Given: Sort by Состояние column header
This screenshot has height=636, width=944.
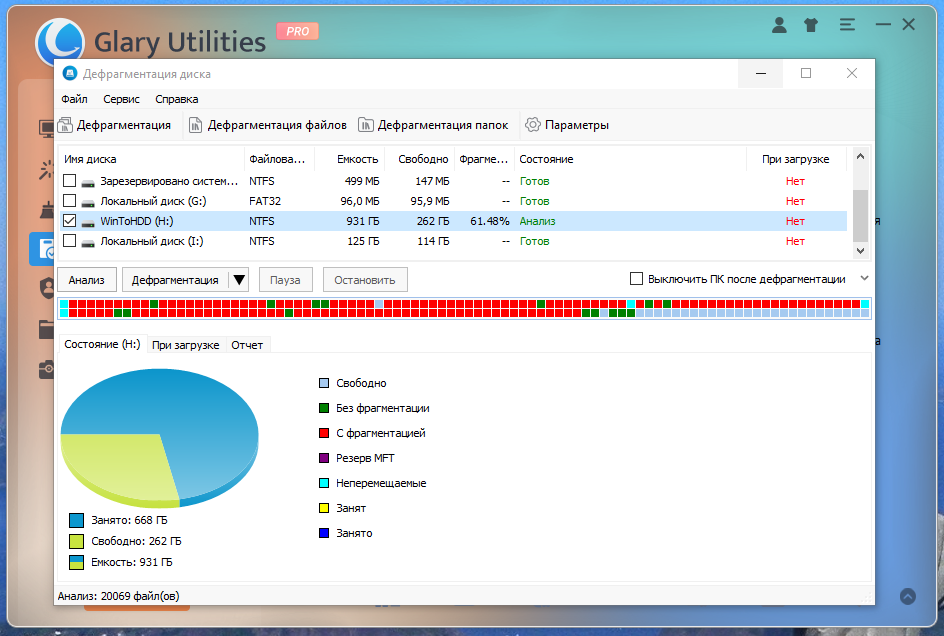Looking at the screenshot, I should coord(630,159).
